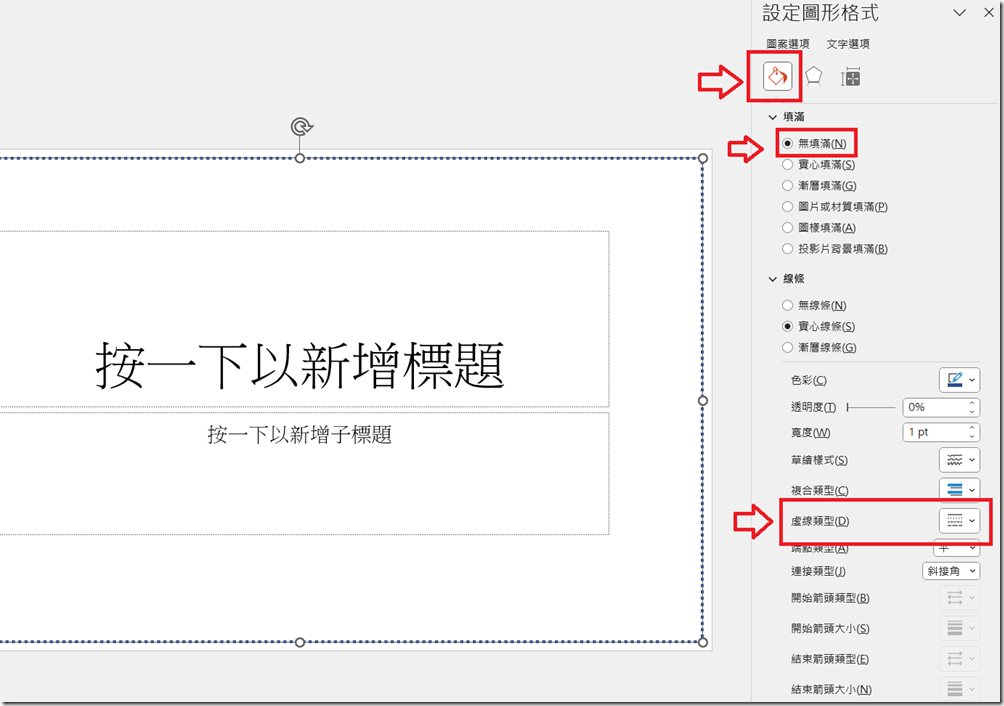This screenshot has height=706, width=1004.
Task: Select 圖樣填滿(A) radio option
Action: [819, 228]
